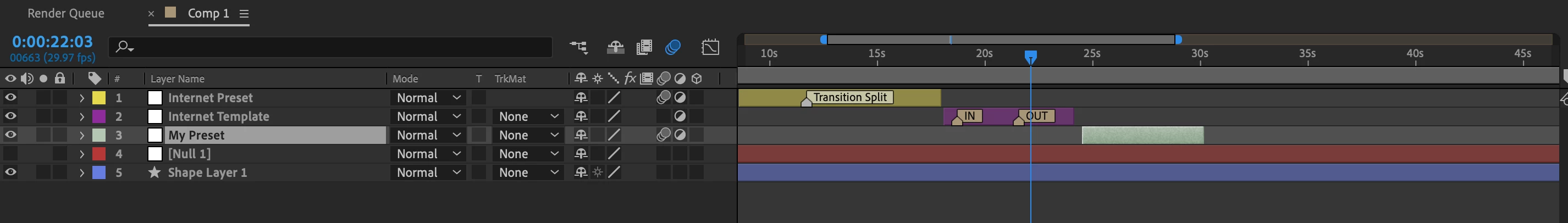Switch to the Render Queue tab
Viewport: 1568px width, 223px height.
66,13
